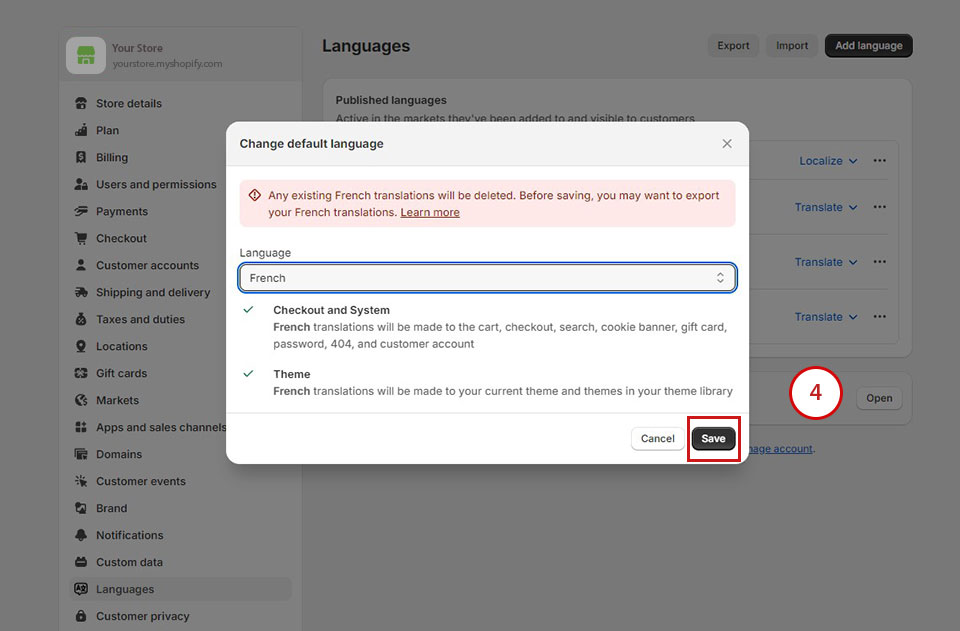Click the Payments icon in sidebar

81,211
